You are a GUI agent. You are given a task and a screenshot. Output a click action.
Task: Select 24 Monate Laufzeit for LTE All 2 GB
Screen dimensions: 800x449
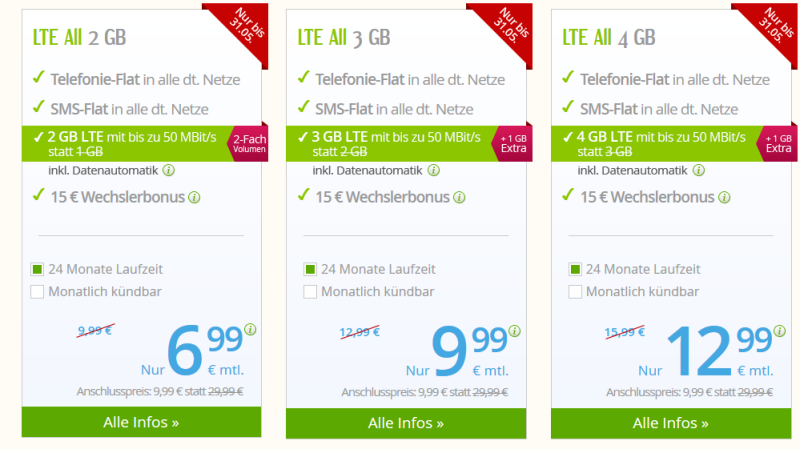[38, 269]
